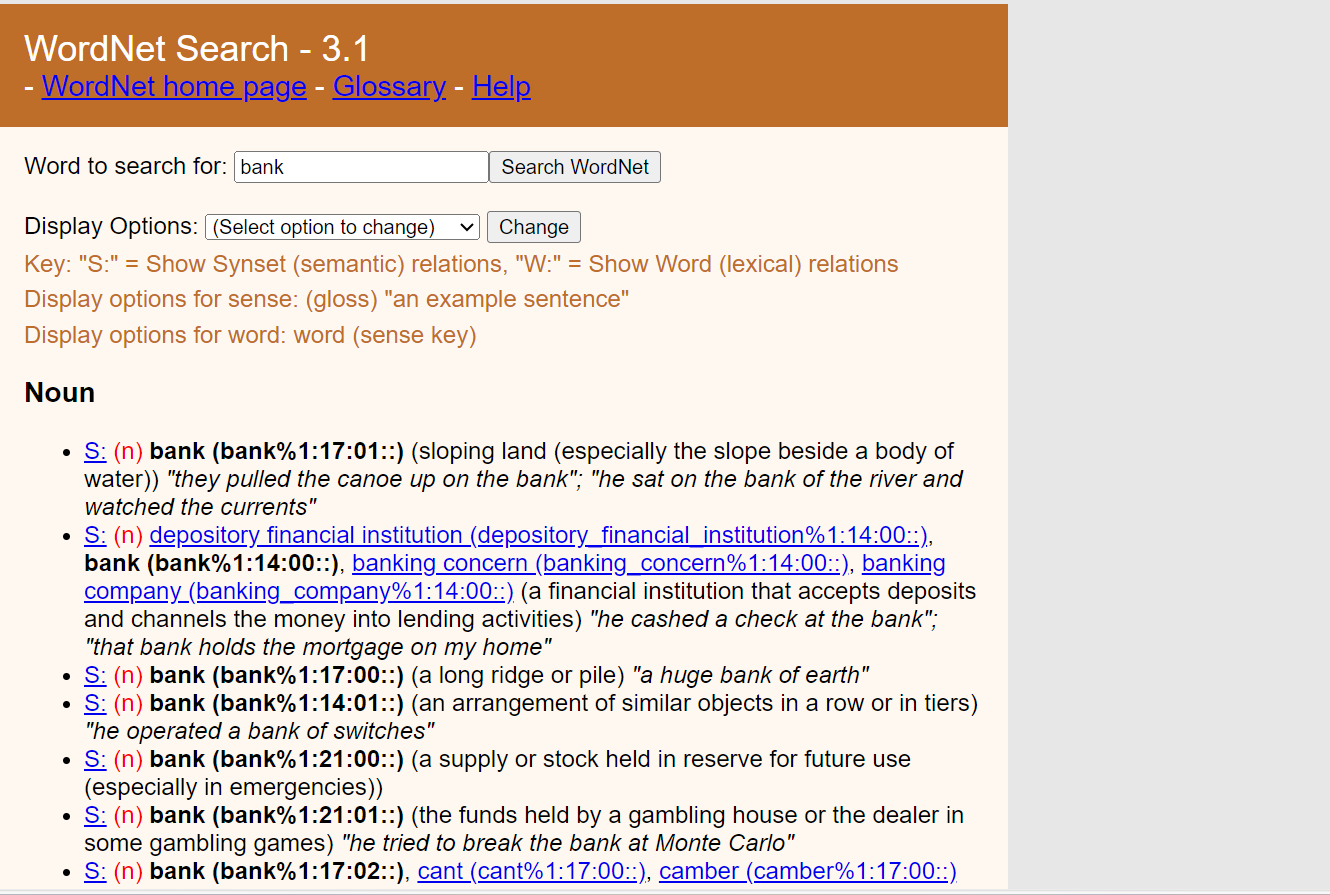Expand S: link for bank of switches sense
The width and height of the screenshot is (1330, 895).
[x=95, y=703]
